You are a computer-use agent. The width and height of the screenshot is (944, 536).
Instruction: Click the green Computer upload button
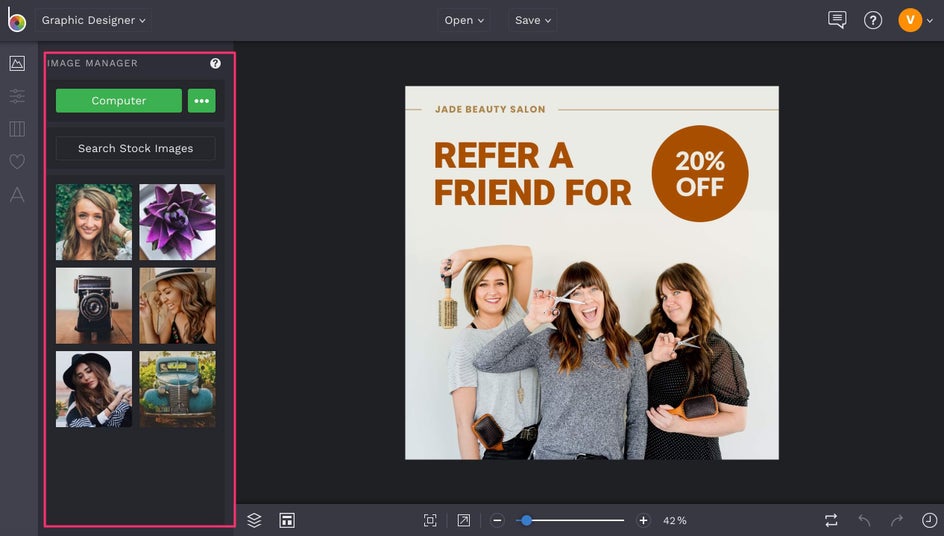pyautogui.click(x=119, y=101)
